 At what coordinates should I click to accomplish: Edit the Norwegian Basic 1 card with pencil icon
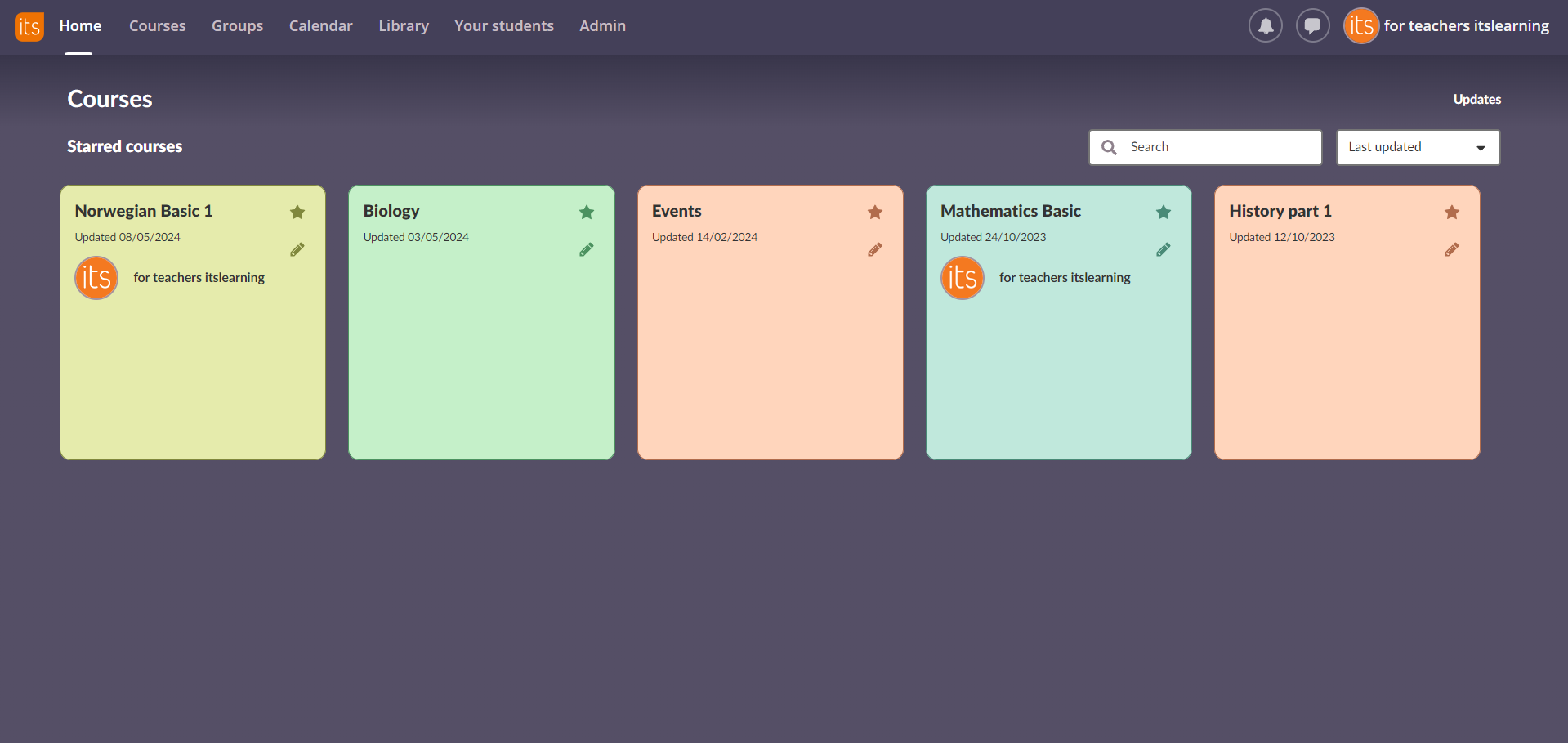tap(297, 250)
